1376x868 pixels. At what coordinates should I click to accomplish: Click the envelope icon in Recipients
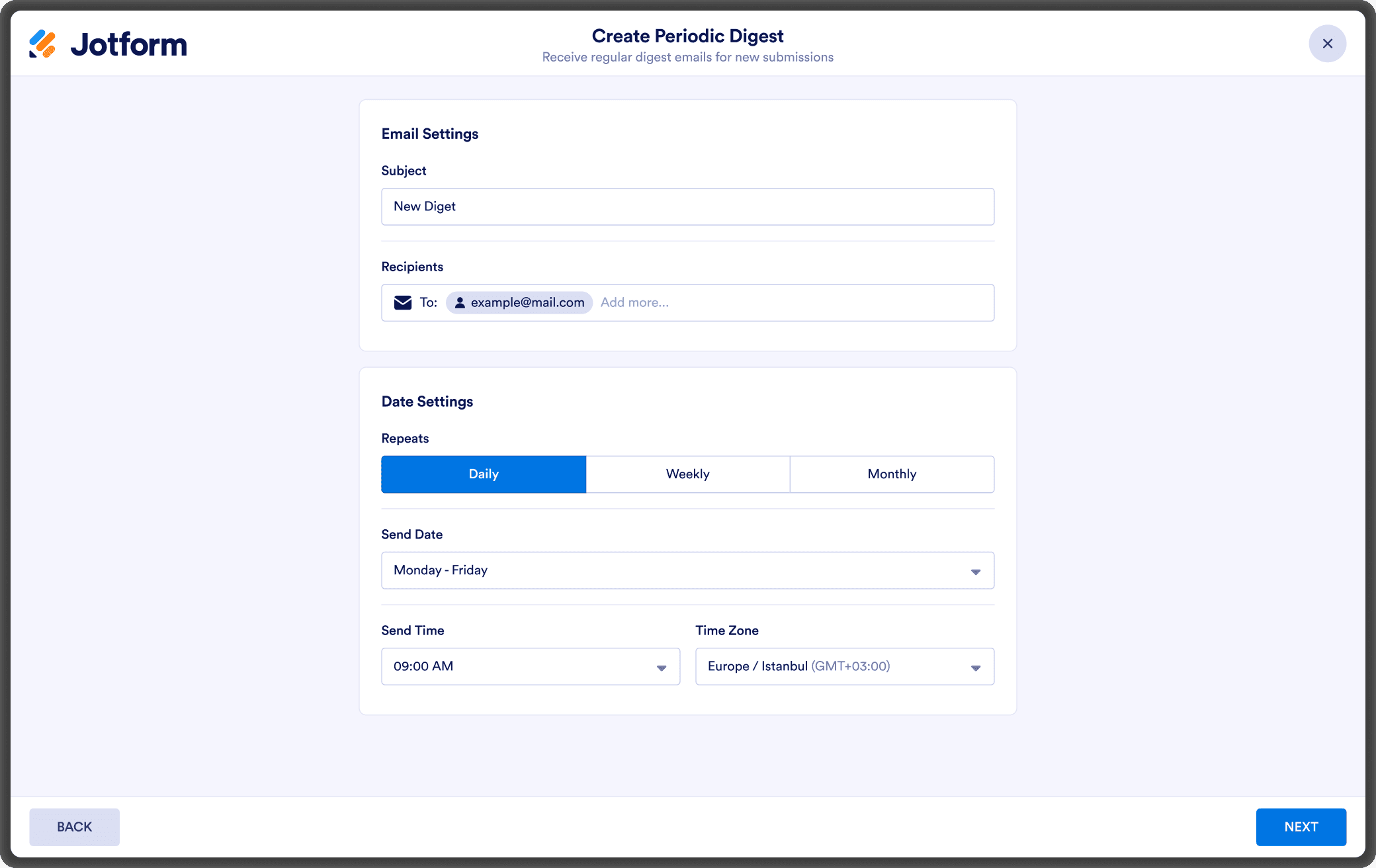click(403, 302)
